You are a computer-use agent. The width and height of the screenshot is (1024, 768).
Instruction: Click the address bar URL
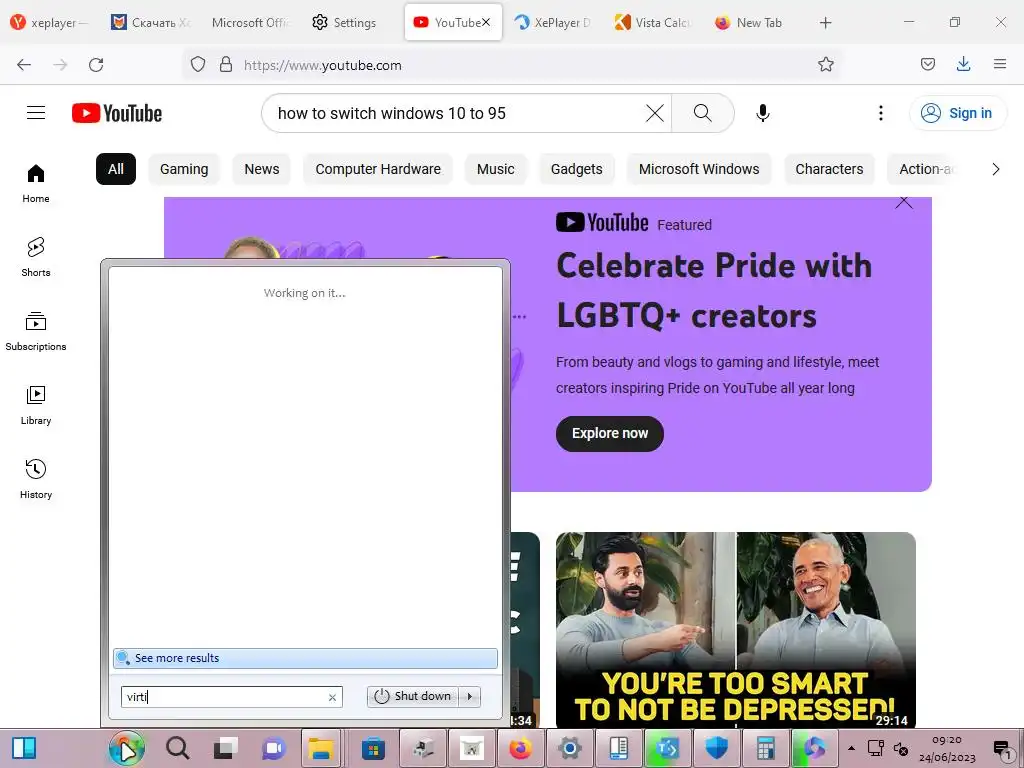tap(323, 65)
